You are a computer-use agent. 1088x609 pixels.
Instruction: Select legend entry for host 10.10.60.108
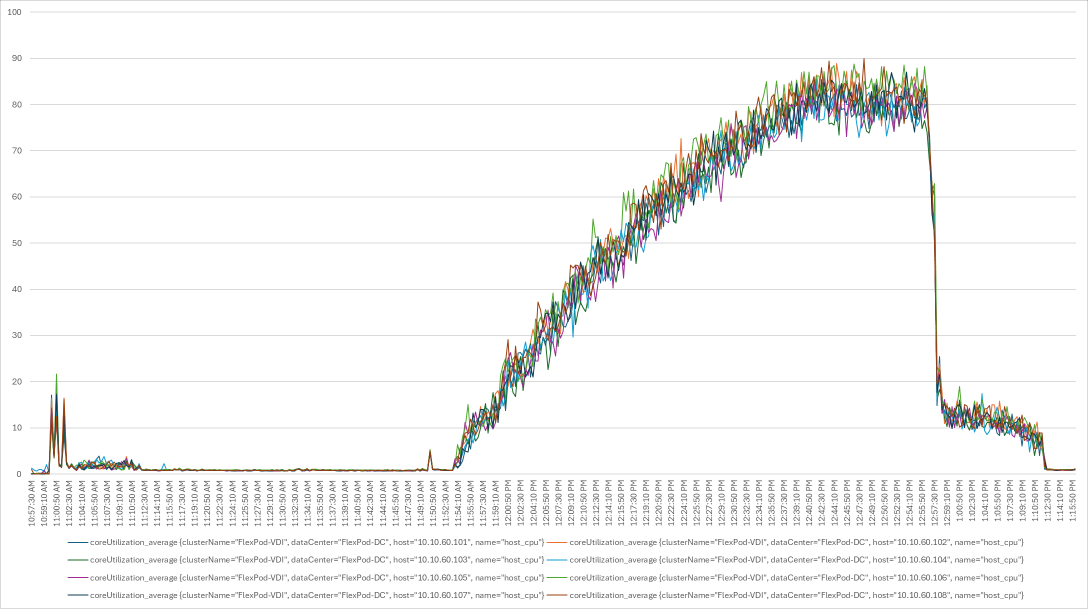tap(785, 595)
